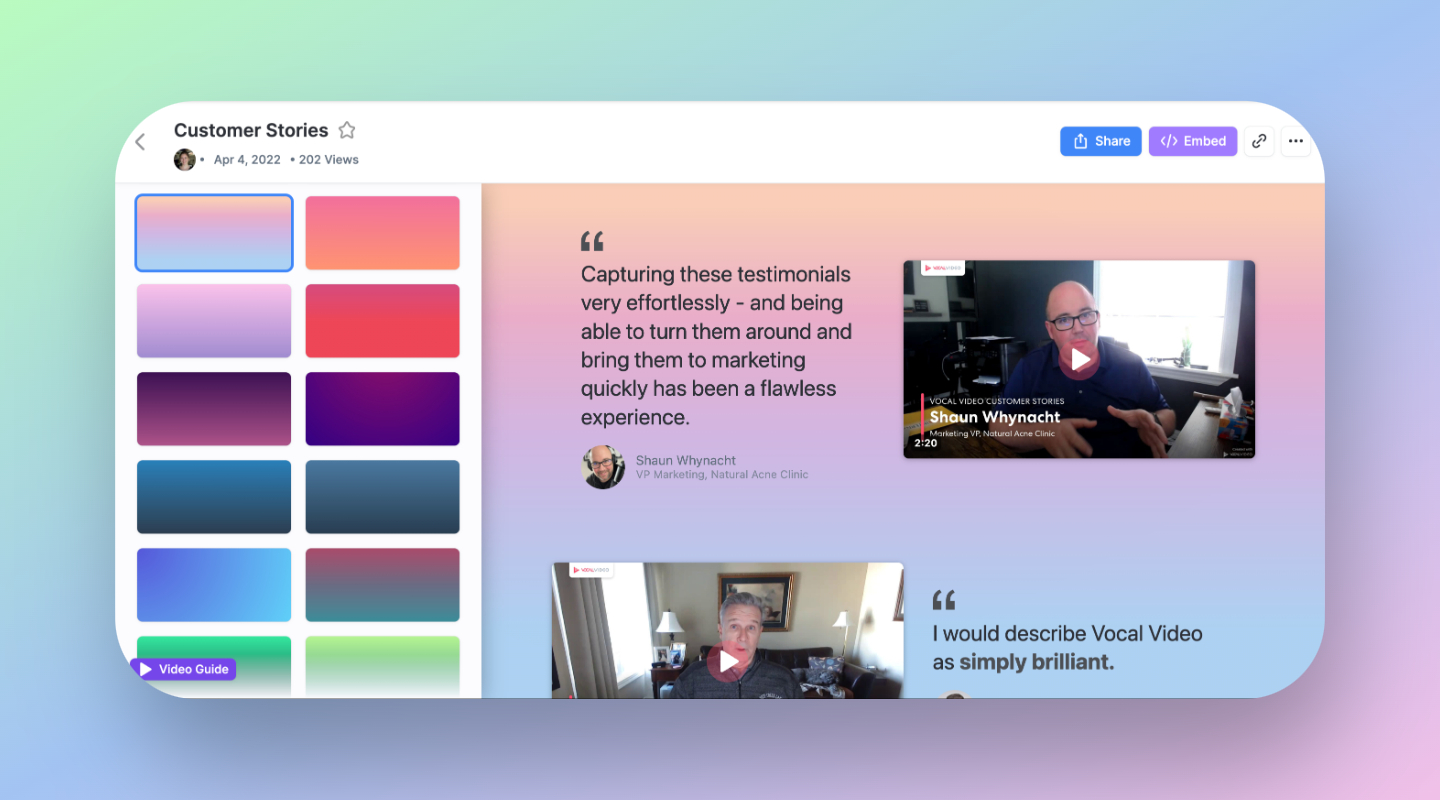Screen dimensions: 1440x800
Task: Click the Shaun Whynacht quote text
Action: point(716,345)
